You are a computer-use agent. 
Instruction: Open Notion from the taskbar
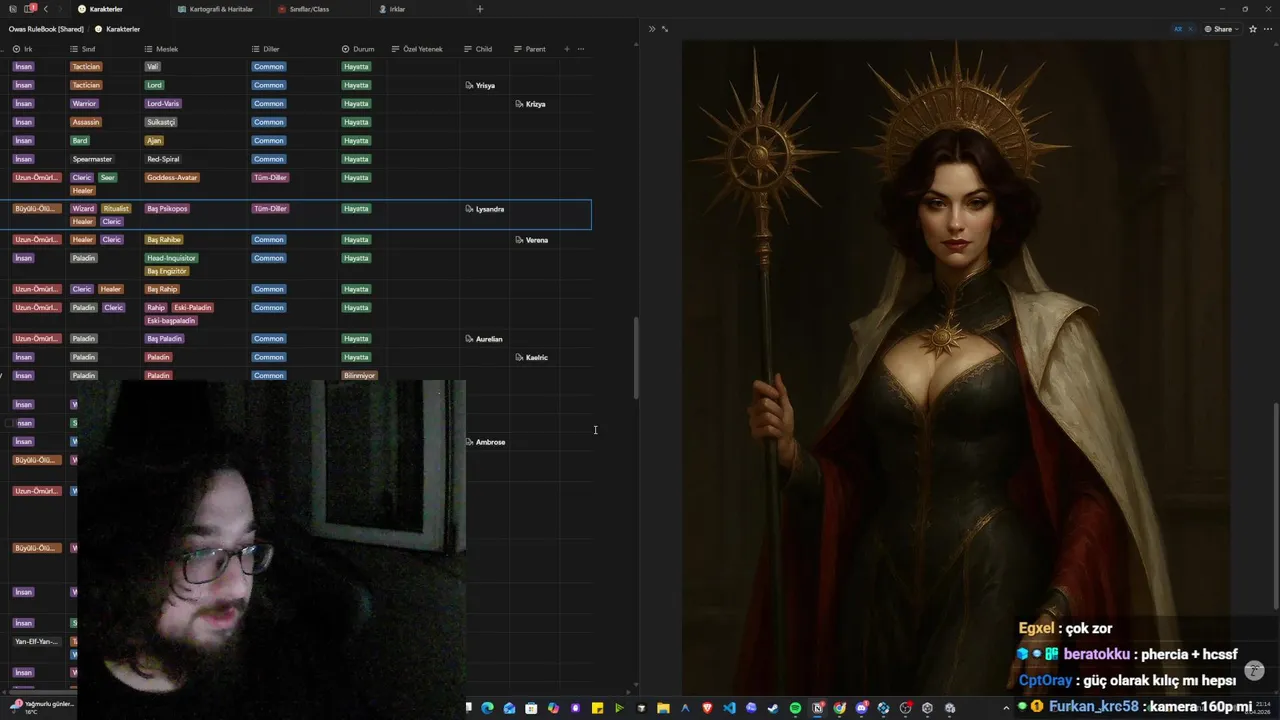pyautogui.click(x=817, y=708)
